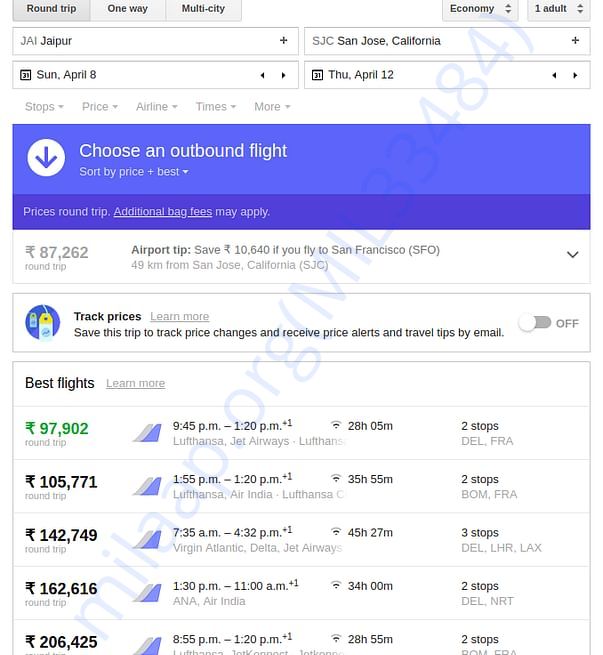Select flight 1:55 p.m. – 1:20 p.m.
The image size is (603, 655).
[x=233, y=479]
